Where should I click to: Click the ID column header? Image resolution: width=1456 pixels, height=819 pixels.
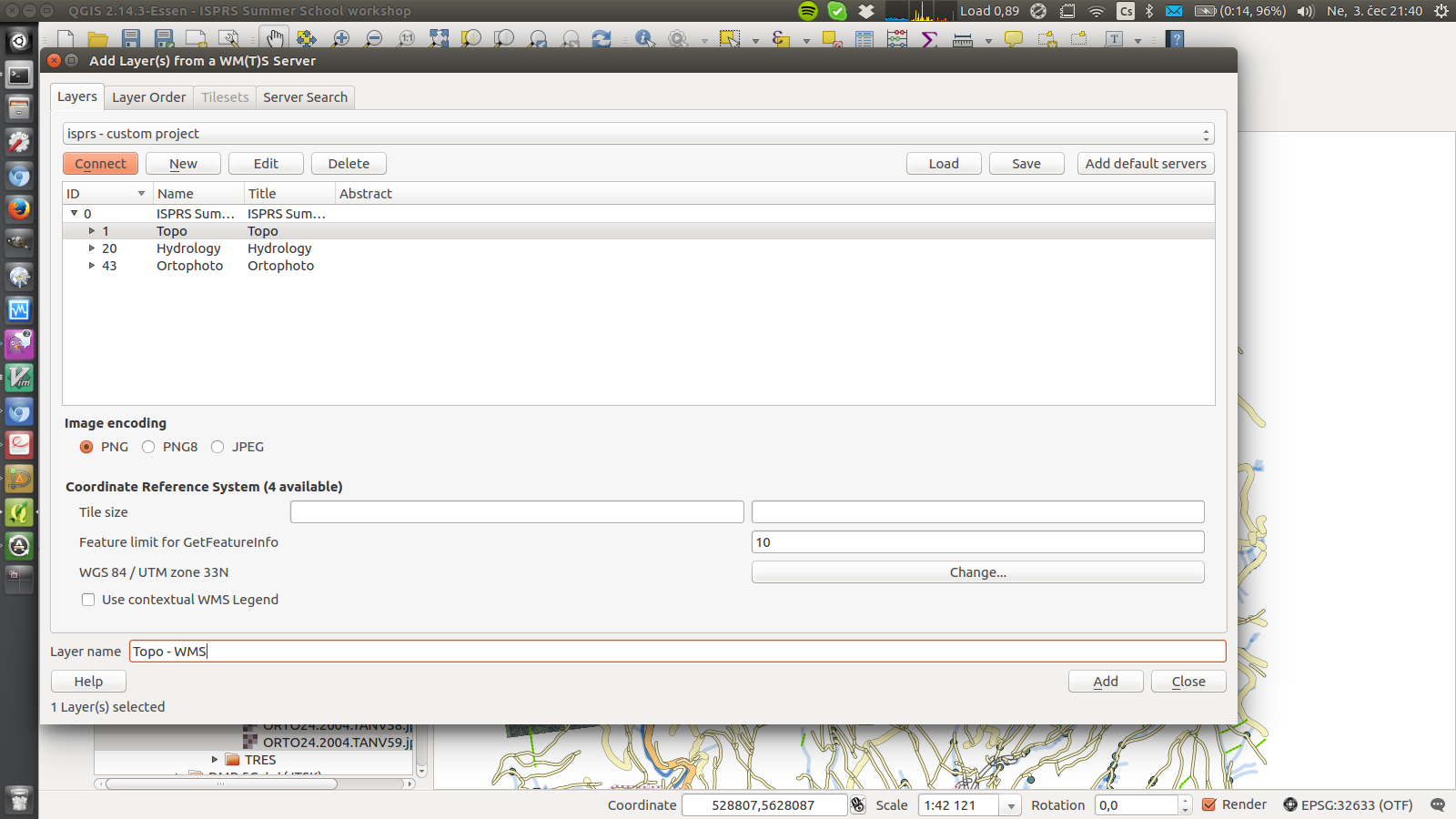pyautogui.click(x=107, y=194)
